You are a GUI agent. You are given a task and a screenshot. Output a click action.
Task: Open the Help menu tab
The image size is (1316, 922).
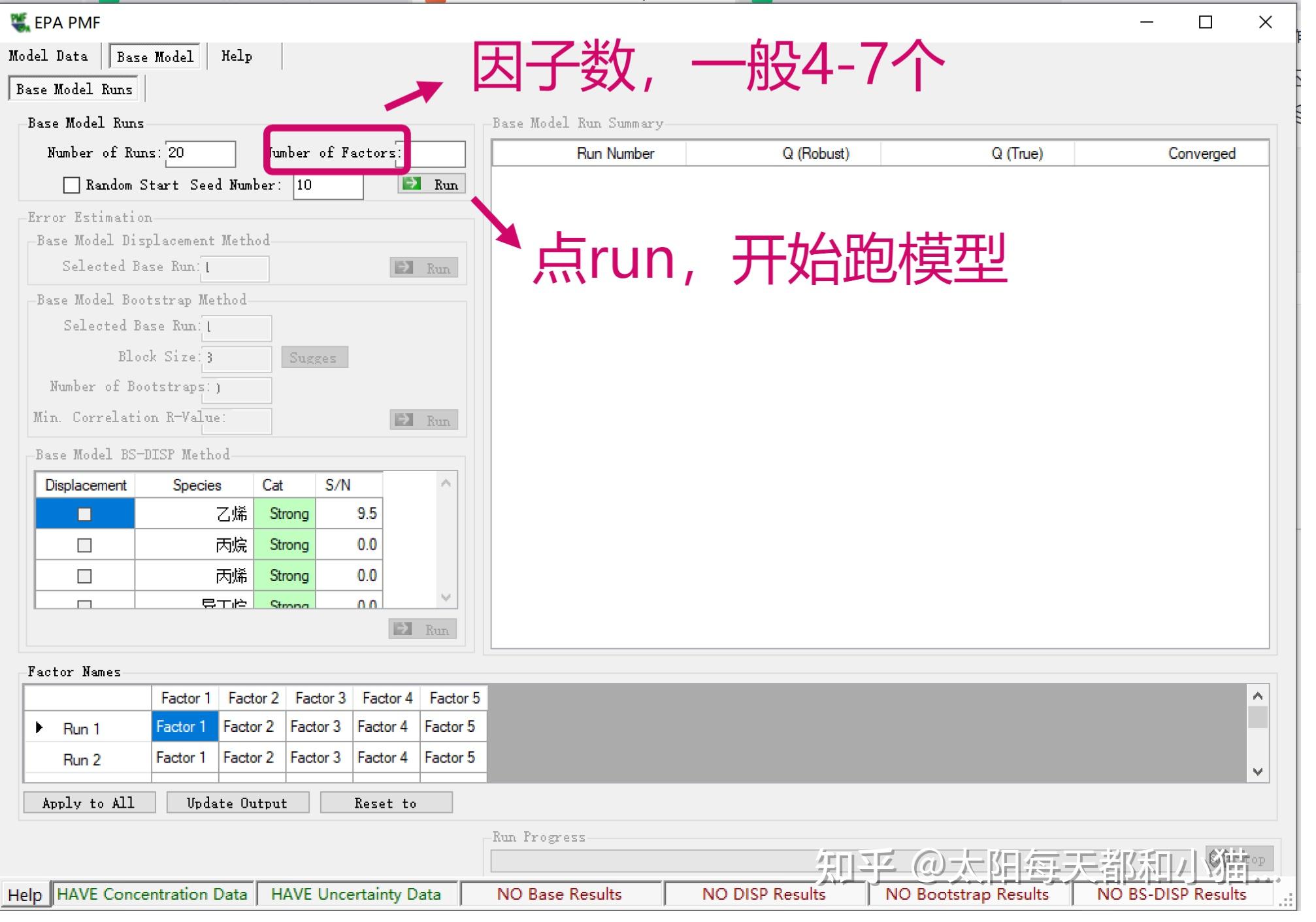(x=237, y=56)
